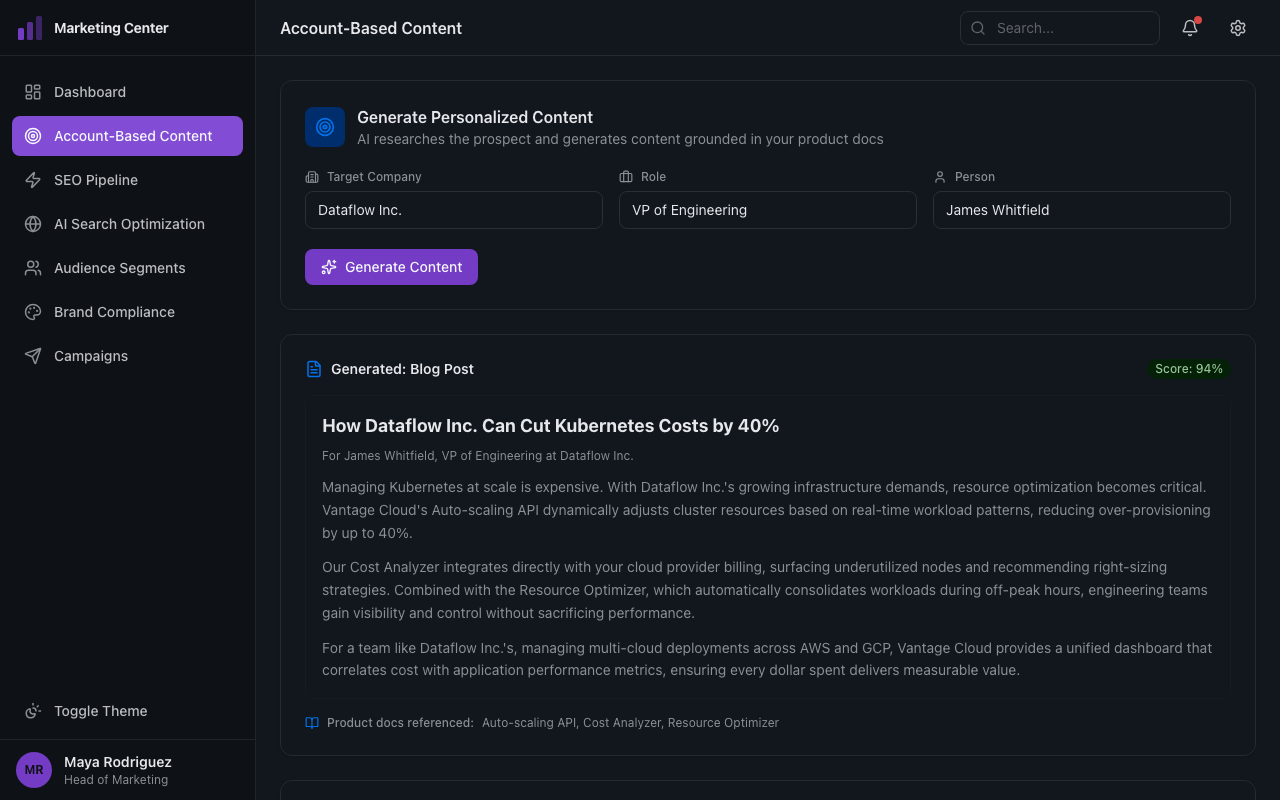Click the document icon beside Generated: Blog Post
The height and width of the screenshot is (800, 1280).
[313, 369]
